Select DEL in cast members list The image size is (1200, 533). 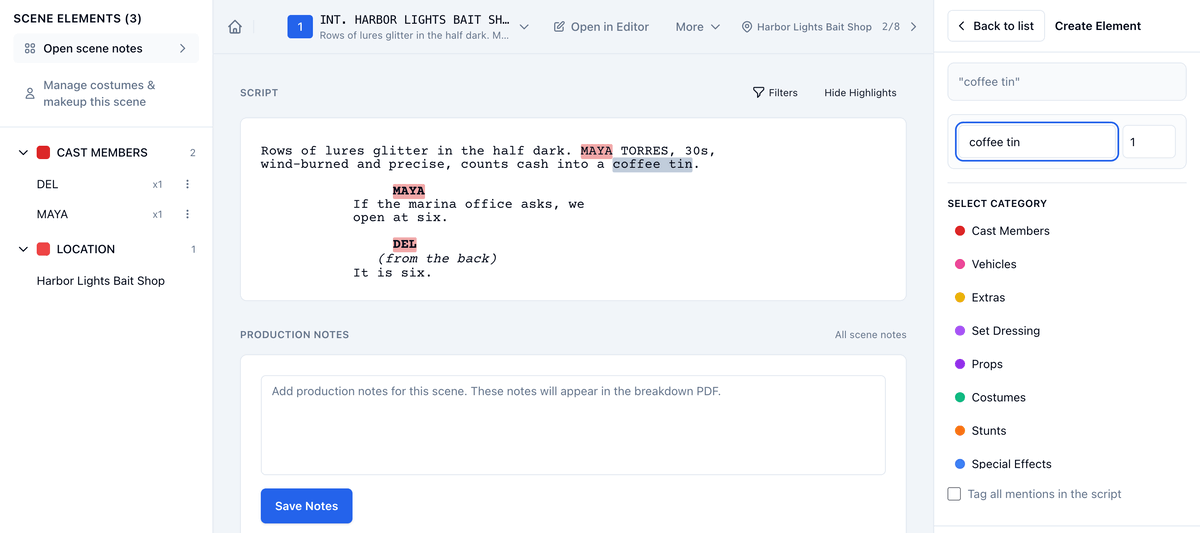click(x=47, y=184)
